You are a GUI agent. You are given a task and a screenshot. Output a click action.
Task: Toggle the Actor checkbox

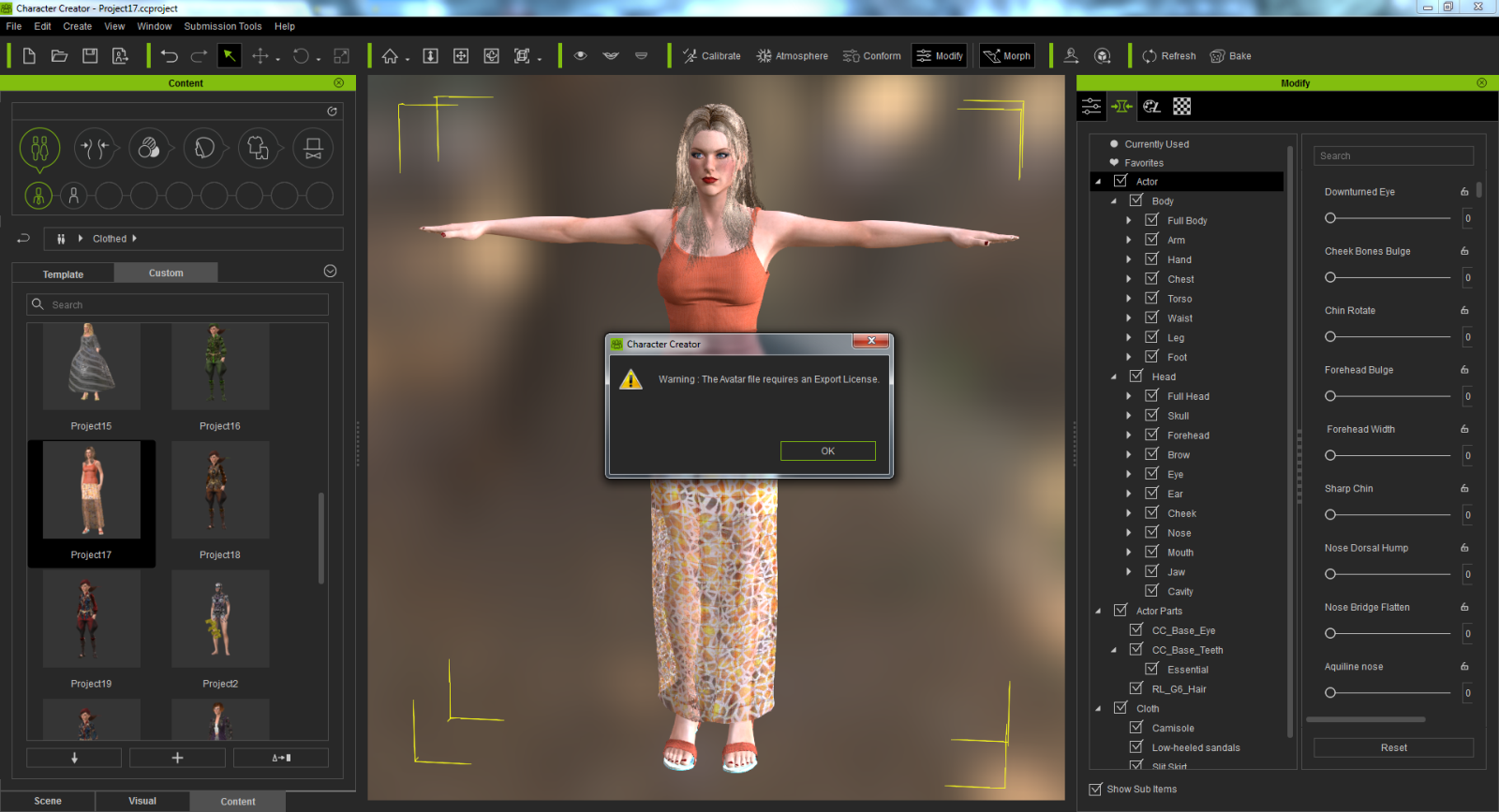tap(1121, 181)
